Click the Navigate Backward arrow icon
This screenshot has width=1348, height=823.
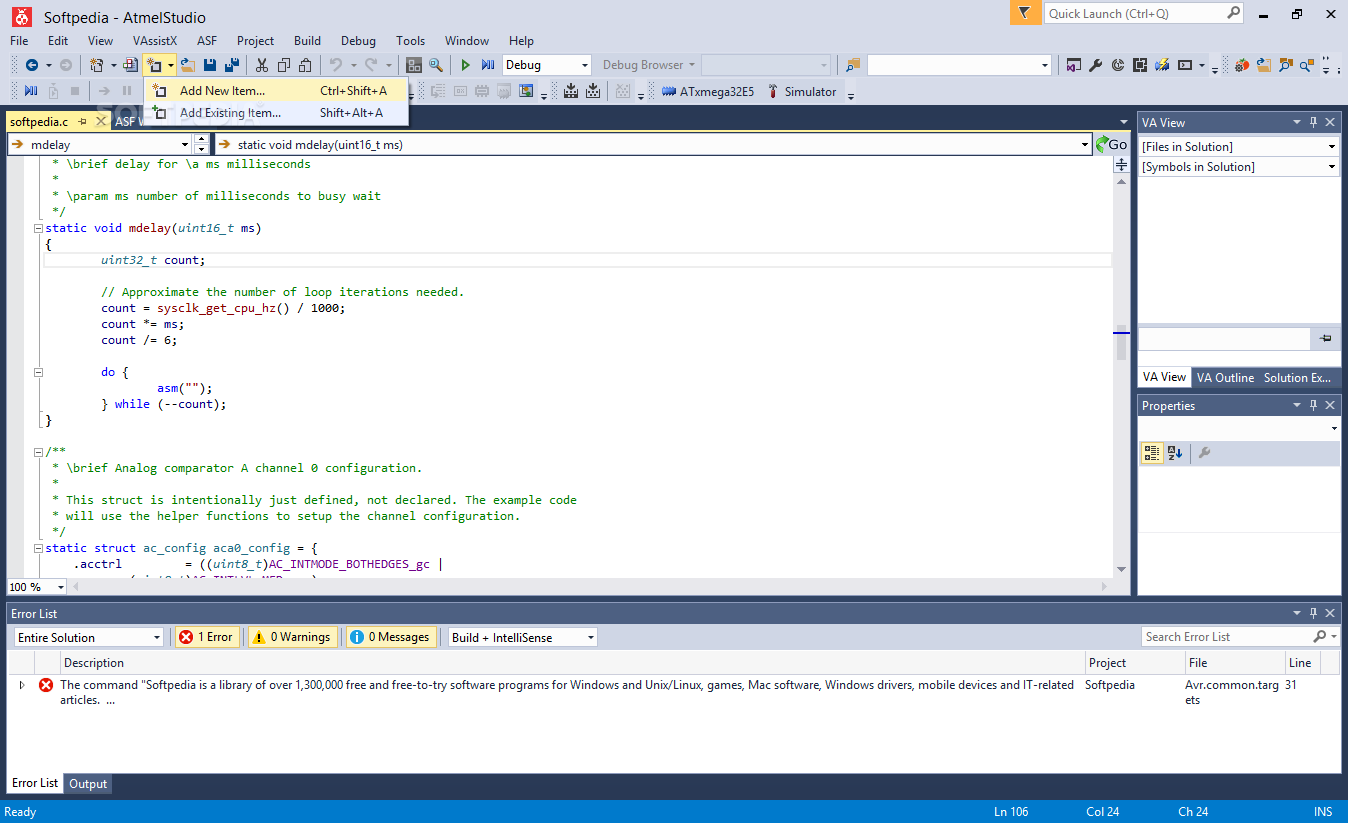pyautogui.click(x=32, y=65)
